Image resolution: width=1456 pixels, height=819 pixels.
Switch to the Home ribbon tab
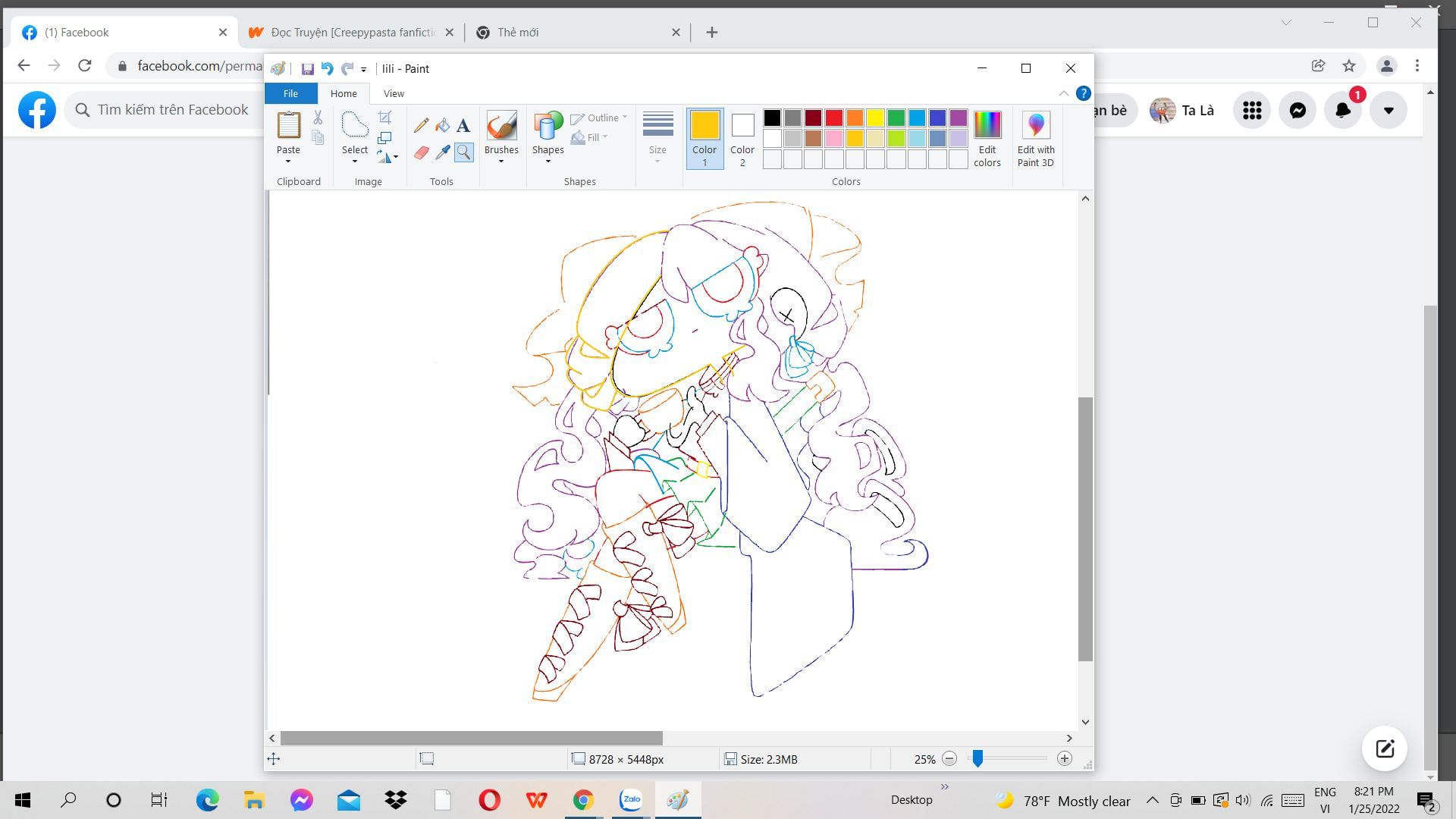click(x=344, y=93)
